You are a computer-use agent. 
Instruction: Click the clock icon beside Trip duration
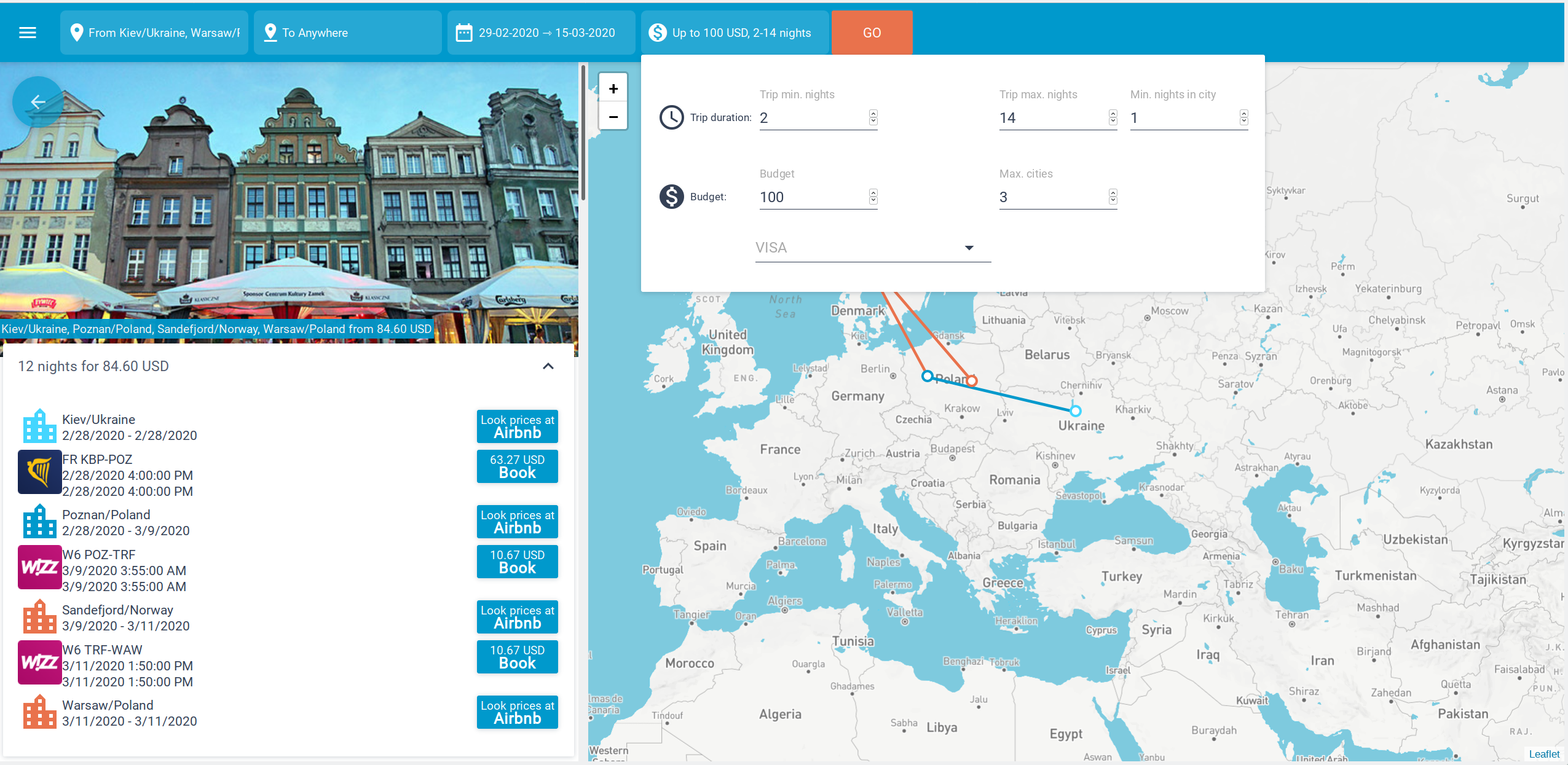pyautogui.click(x=671, y=117)
